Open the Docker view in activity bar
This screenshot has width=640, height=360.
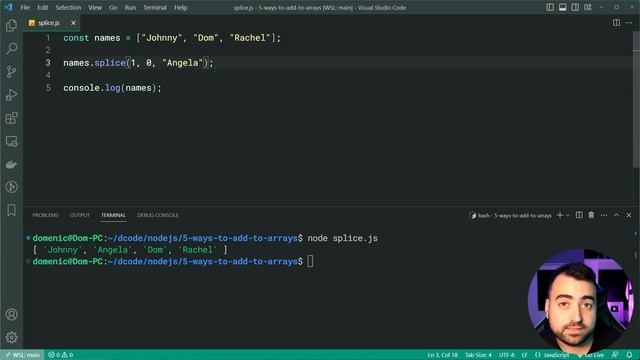pos(11,164)
